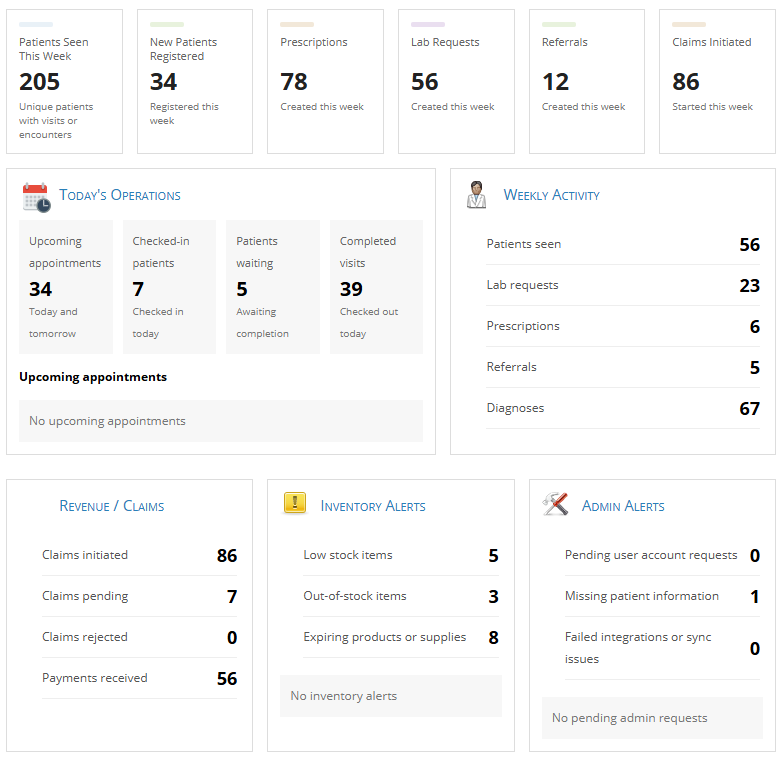
Task: Click 'Failed integrations or sync issues' label
Action: coord(638,648)
